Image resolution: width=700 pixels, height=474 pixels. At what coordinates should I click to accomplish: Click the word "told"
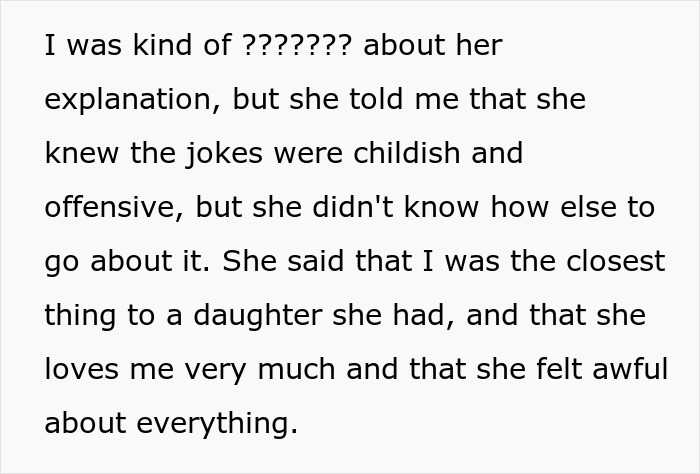[x=359, y=100]
